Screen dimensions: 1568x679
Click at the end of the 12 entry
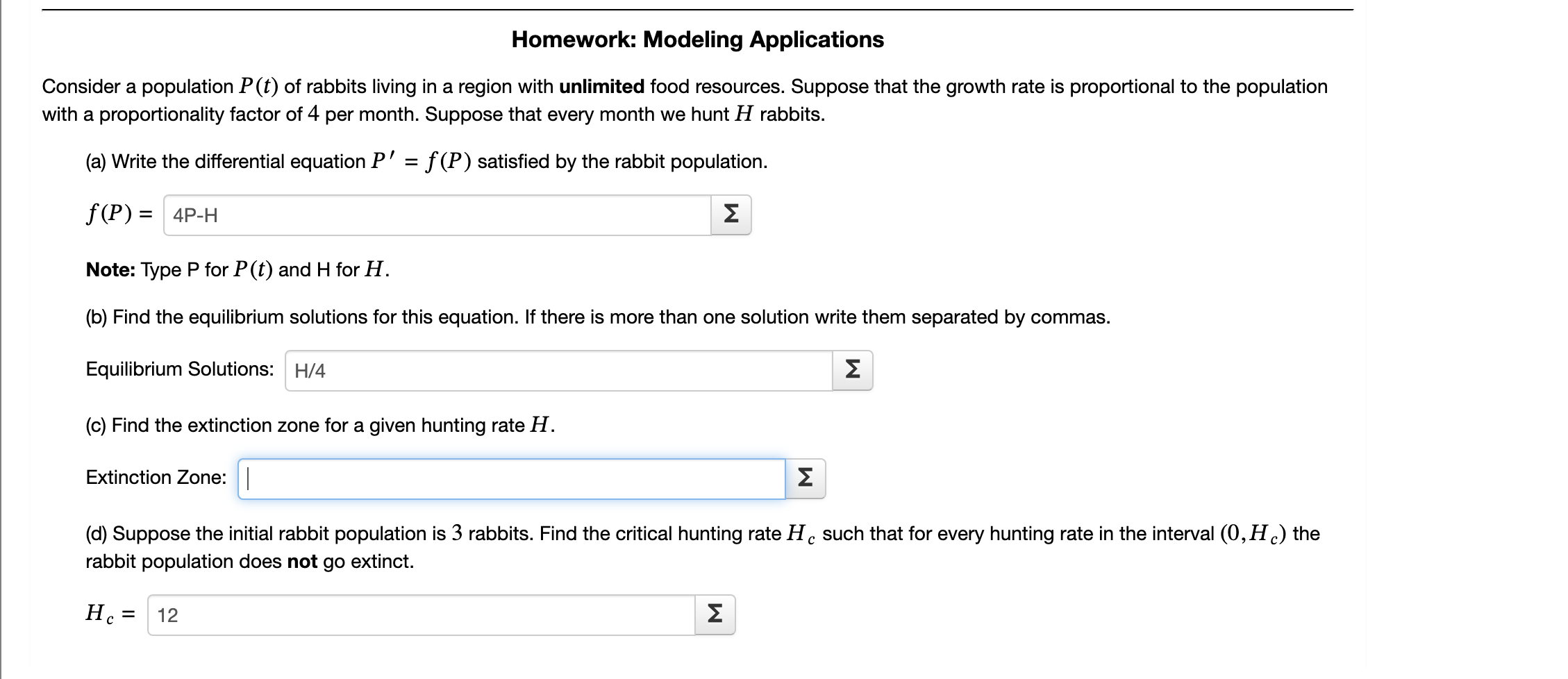coord(179,613)
